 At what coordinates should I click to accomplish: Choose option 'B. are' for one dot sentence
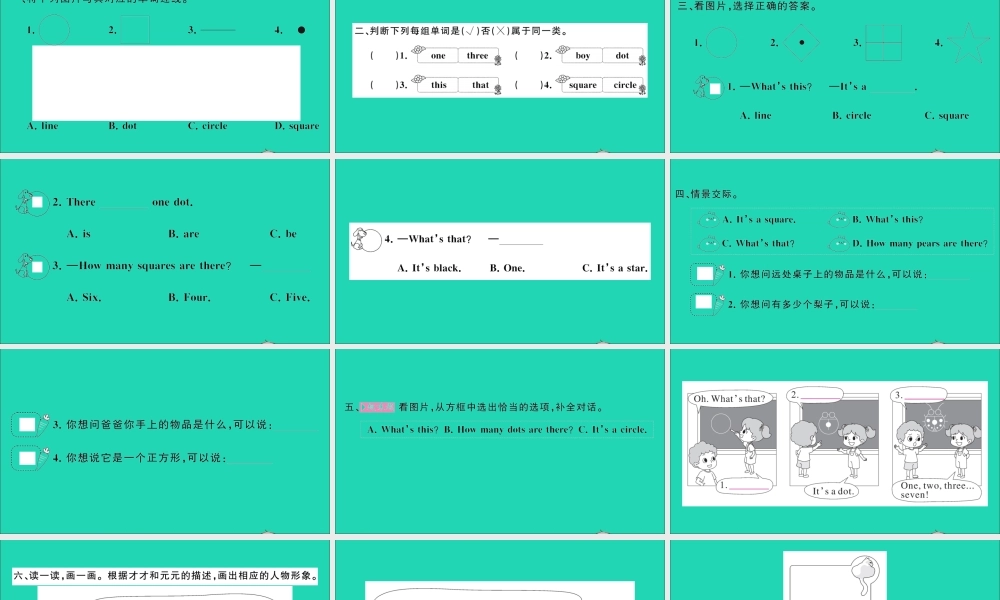tap(184, 234)
